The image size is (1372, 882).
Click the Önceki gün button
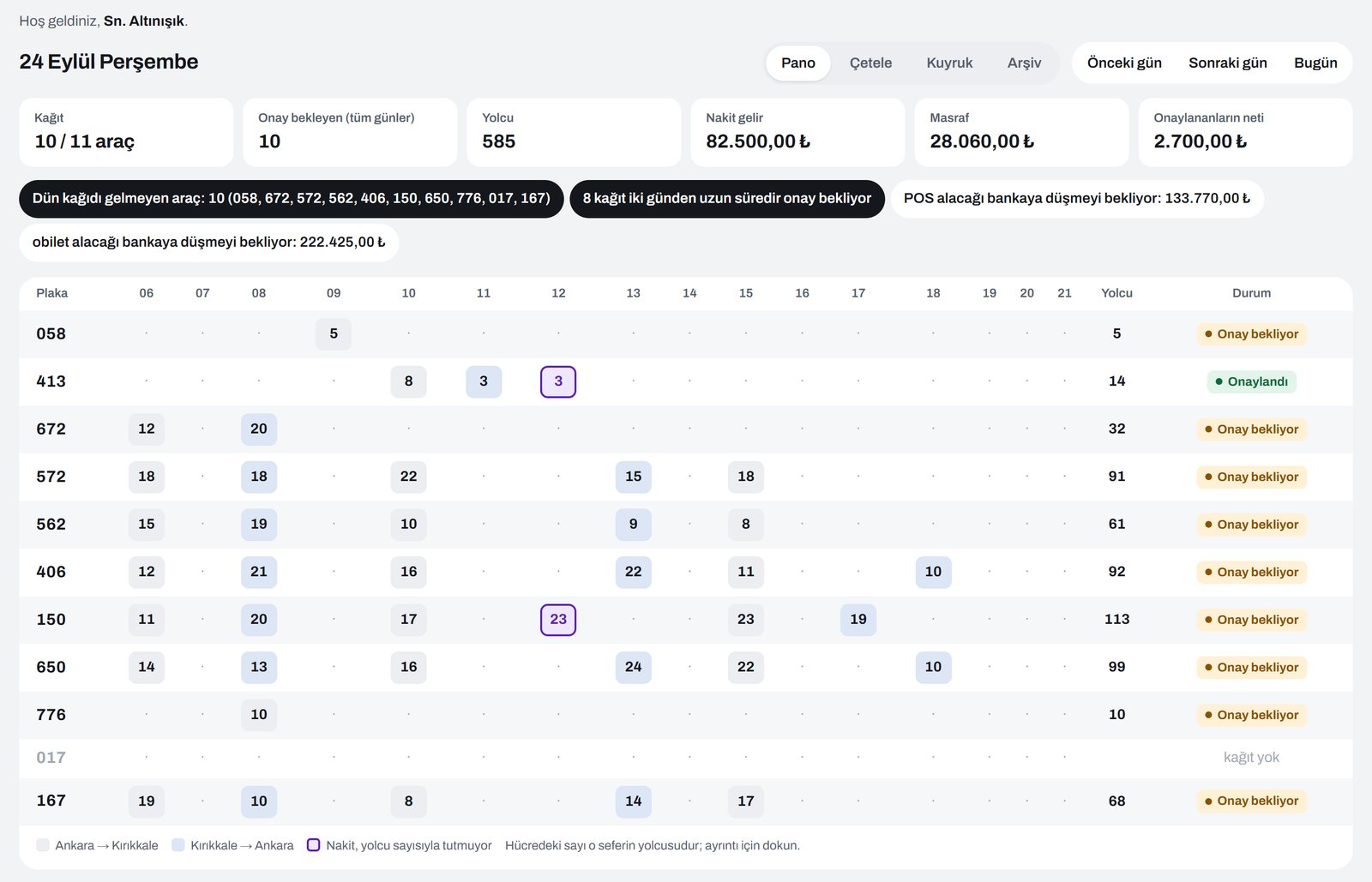click(x=1124, y=63)
